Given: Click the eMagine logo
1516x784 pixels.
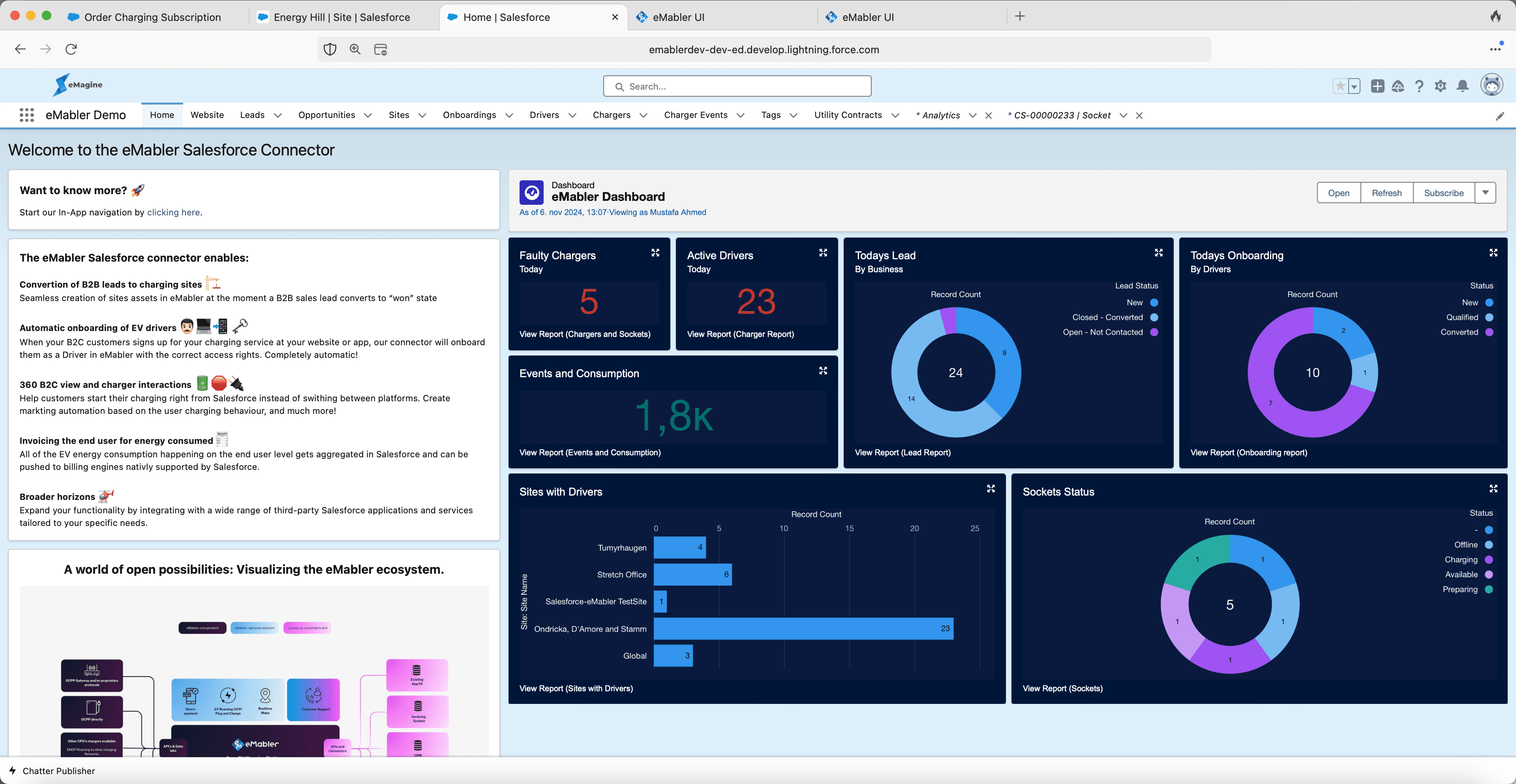Looking at the screenshot, I should pos(78,85).
